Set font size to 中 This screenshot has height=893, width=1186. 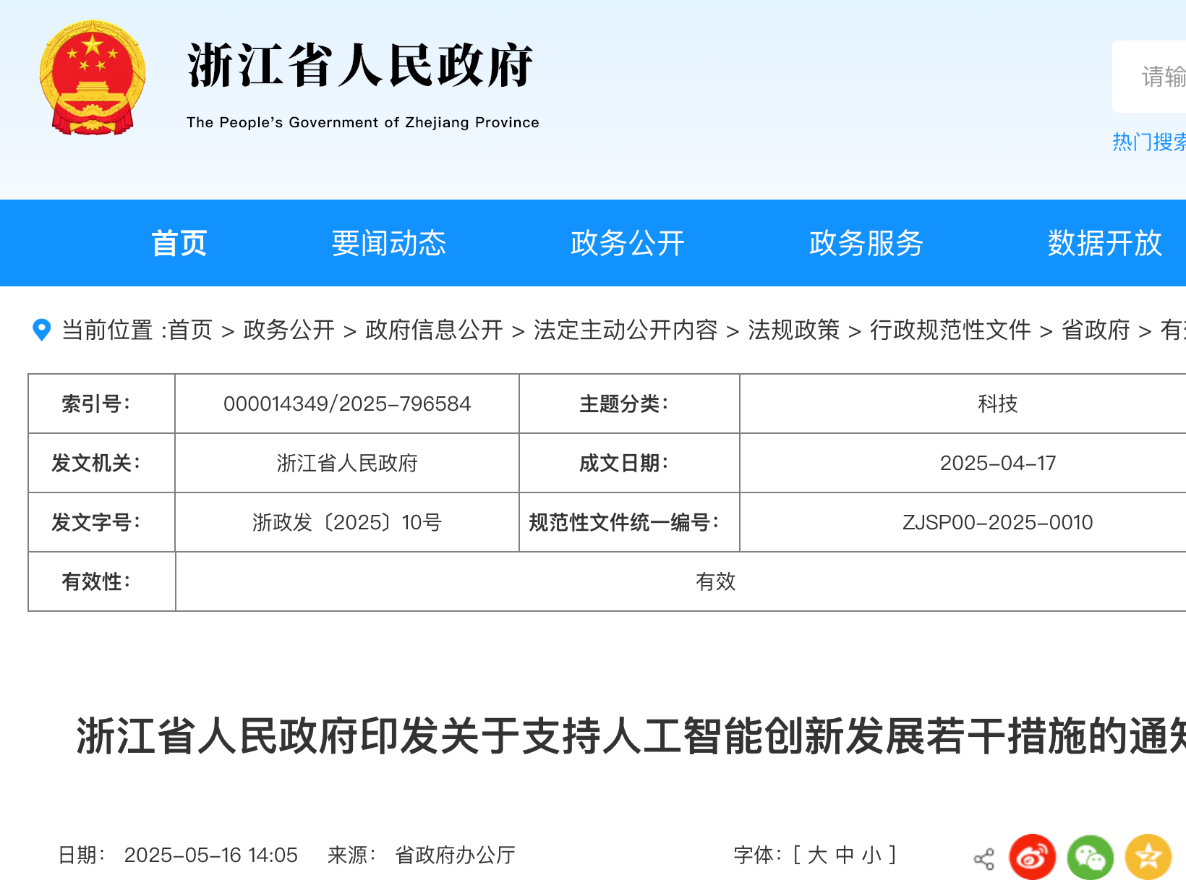pos(845,855)
